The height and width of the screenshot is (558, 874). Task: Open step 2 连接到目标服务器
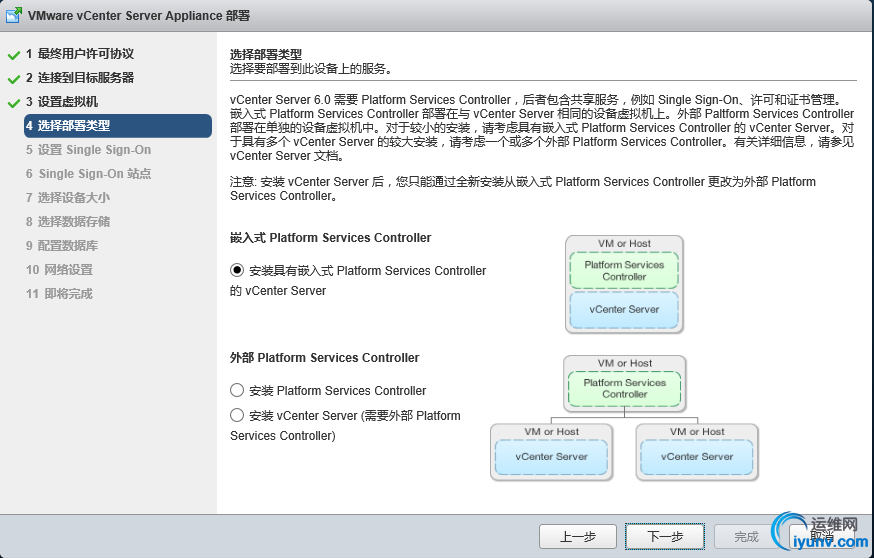(80, 78)
